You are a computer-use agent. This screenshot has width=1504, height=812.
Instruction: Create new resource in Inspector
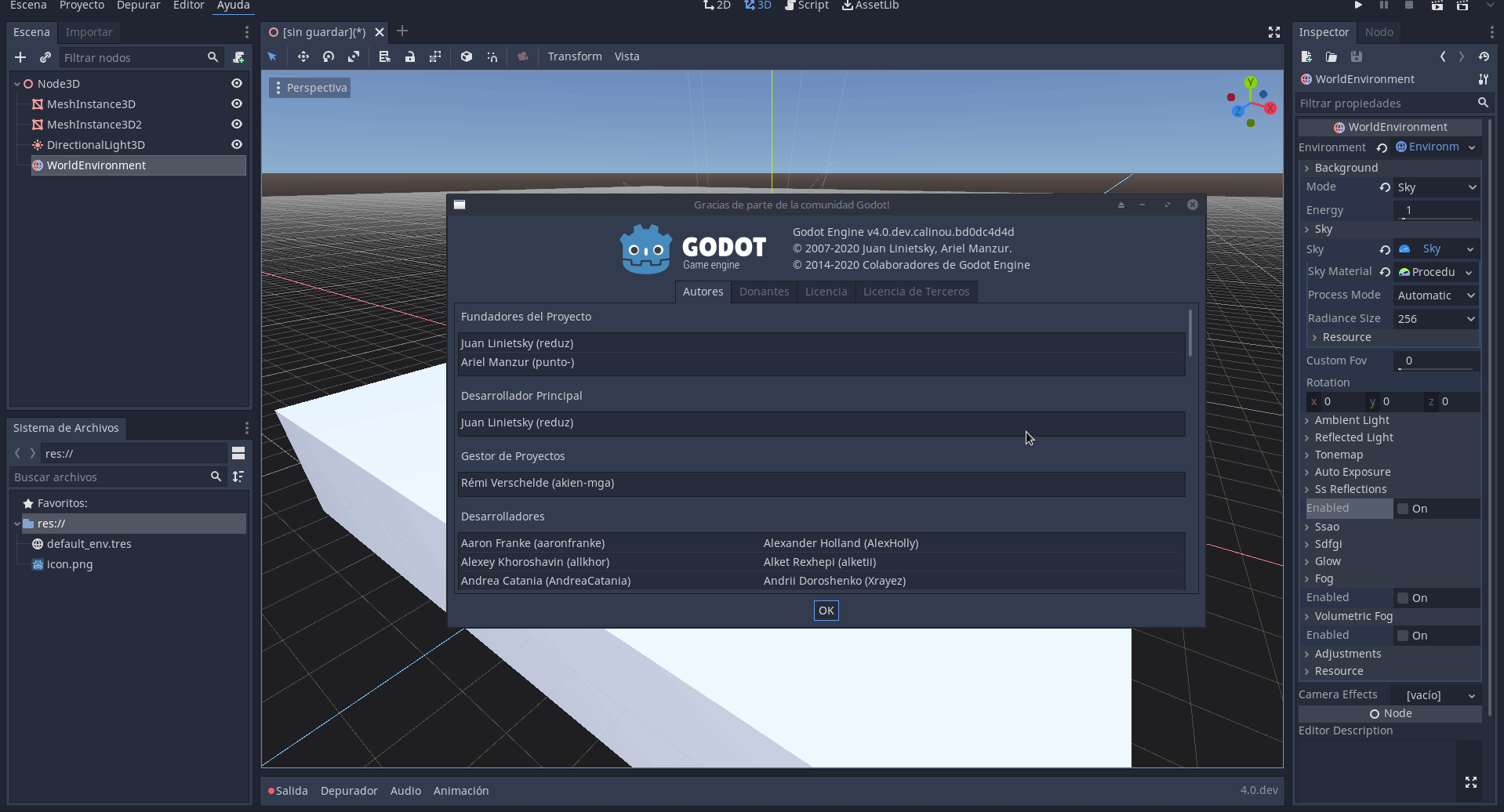[1306, 56]
